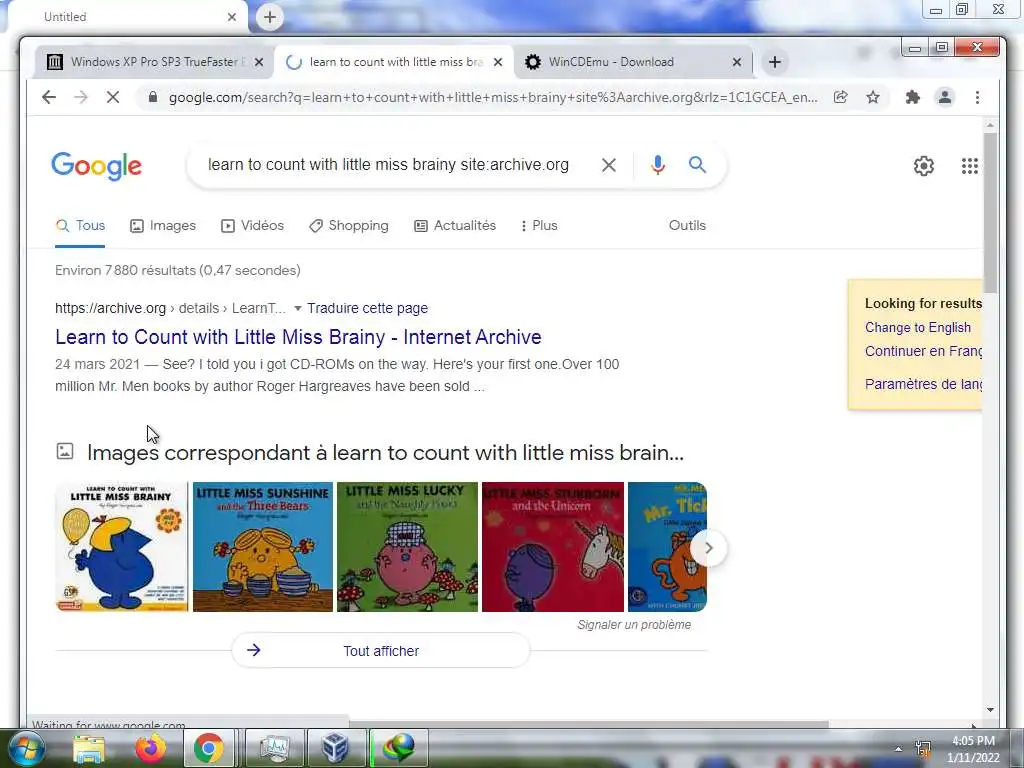The image size is (1024, 768).
Task: Clear the Google search box with X
Action: click(x=609, y=165)
